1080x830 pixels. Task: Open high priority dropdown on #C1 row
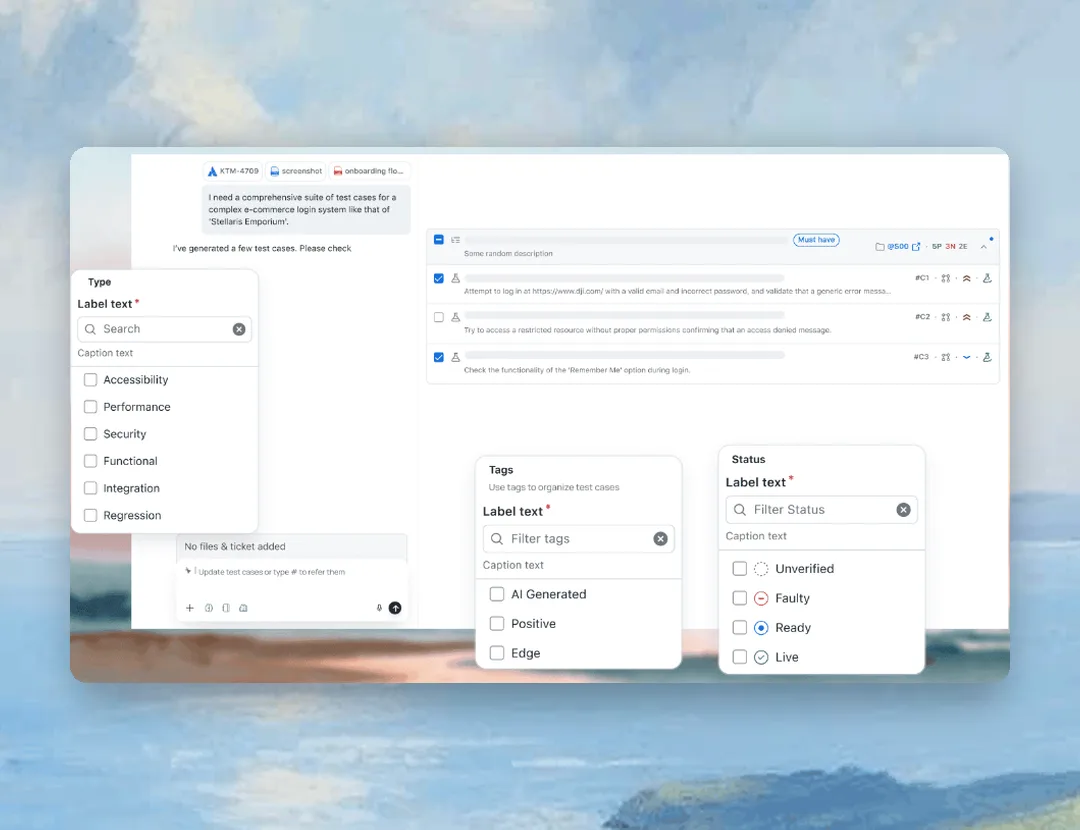click(966, 278)
